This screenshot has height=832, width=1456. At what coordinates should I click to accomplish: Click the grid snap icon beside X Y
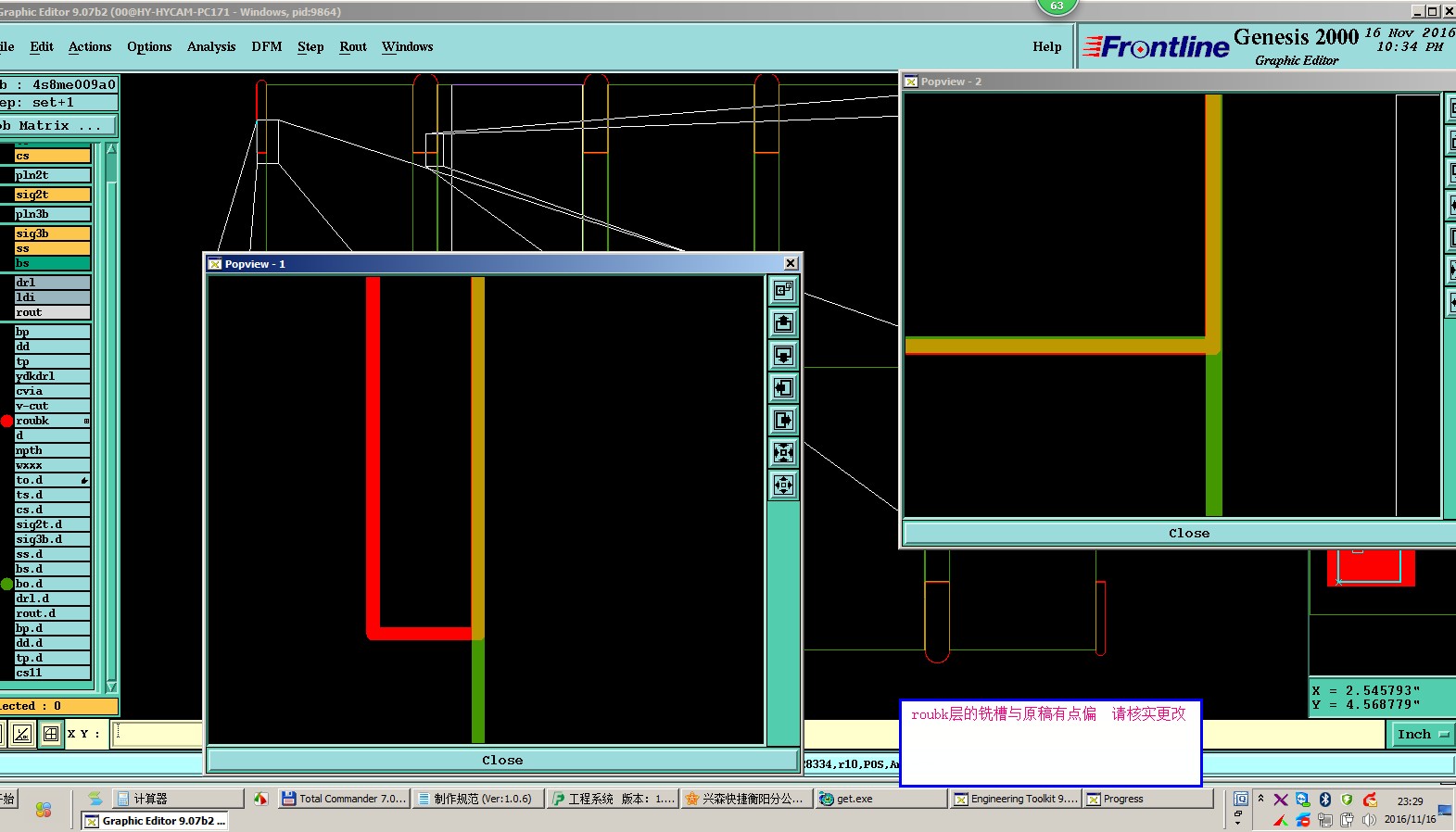tap(51, 734)
